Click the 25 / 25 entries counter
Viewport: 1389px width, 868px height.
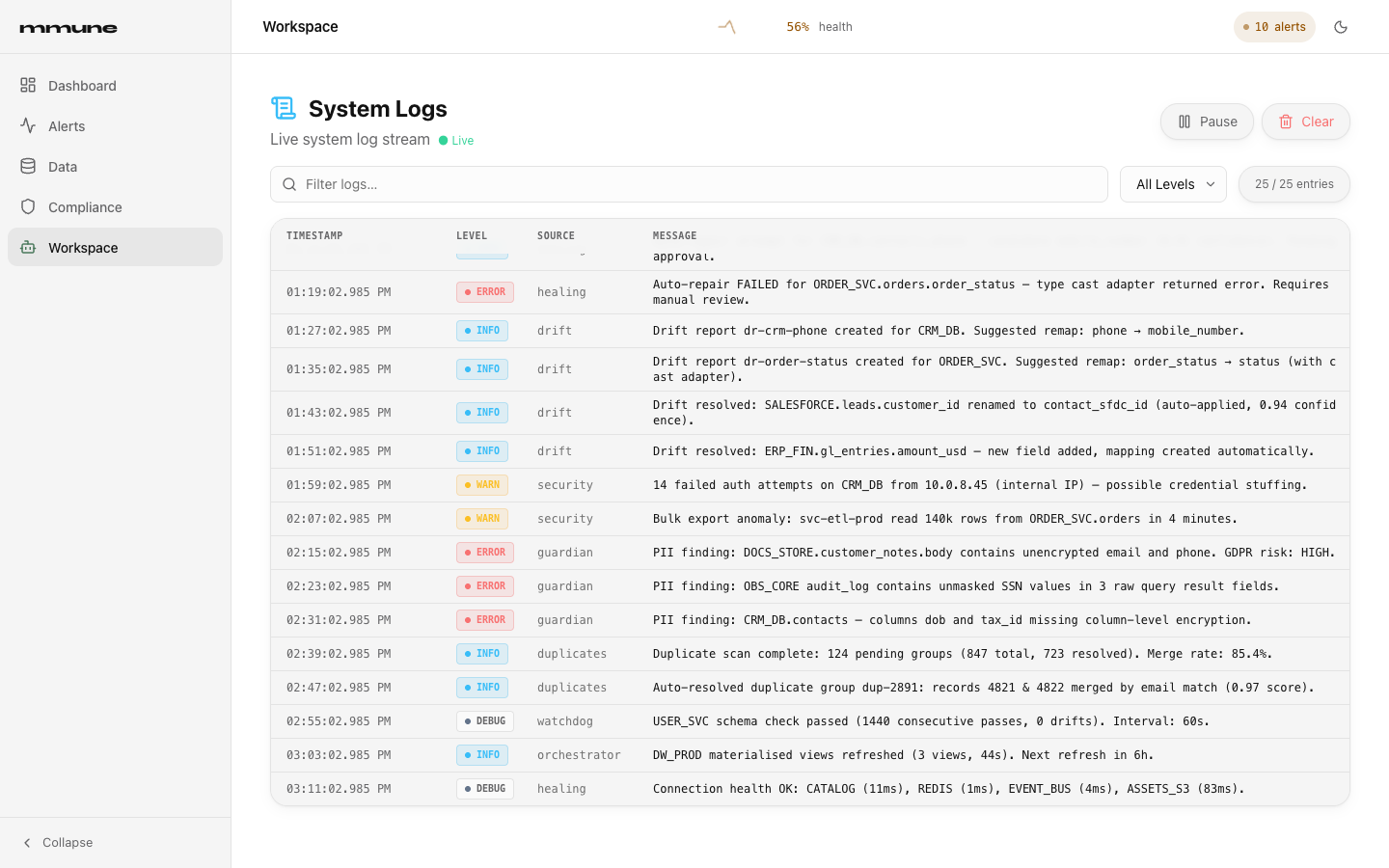[1294, 184]
